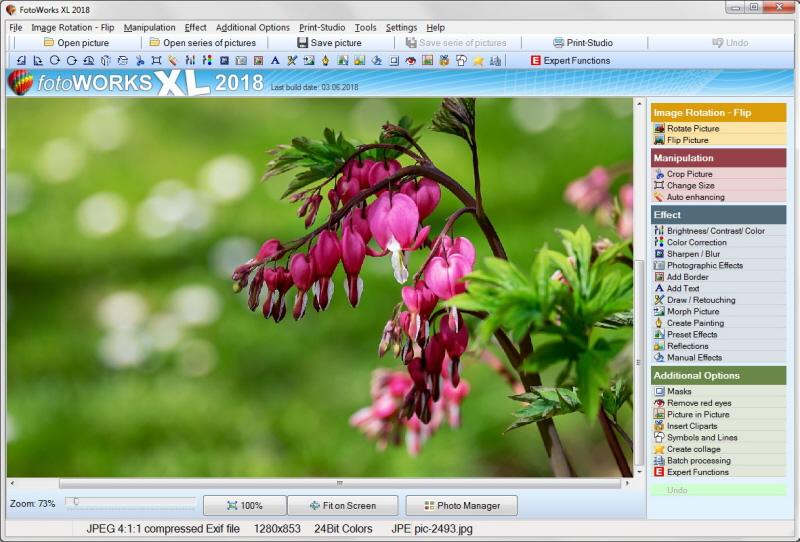Open the Photo Manager
This screenshot has height=542, width=800.
coord(461,506)
